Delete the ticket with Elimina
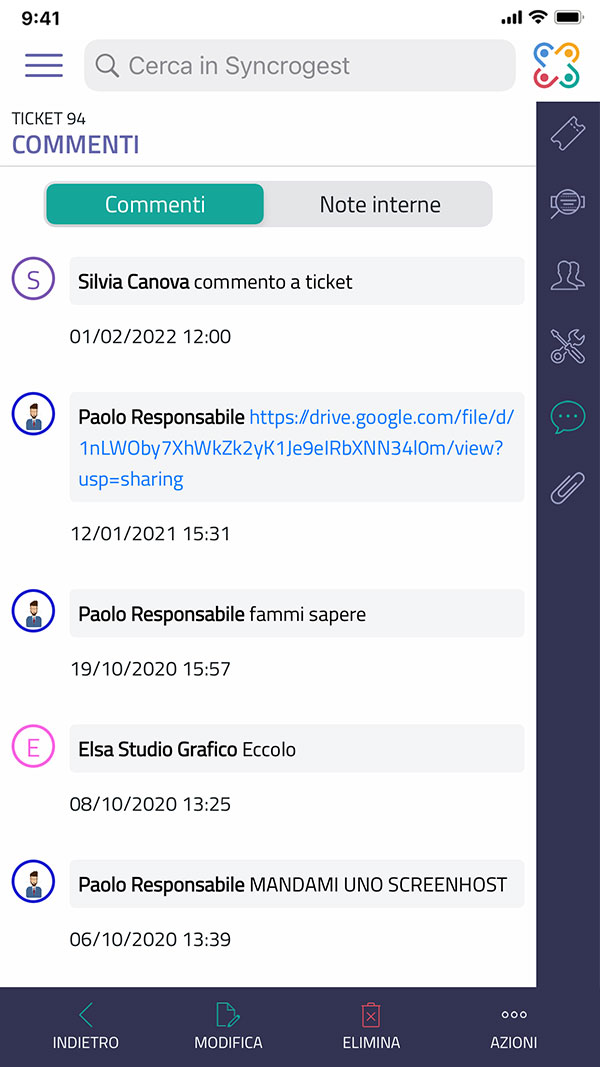This screenshot has height=1067, width=600. [371, 1027]
